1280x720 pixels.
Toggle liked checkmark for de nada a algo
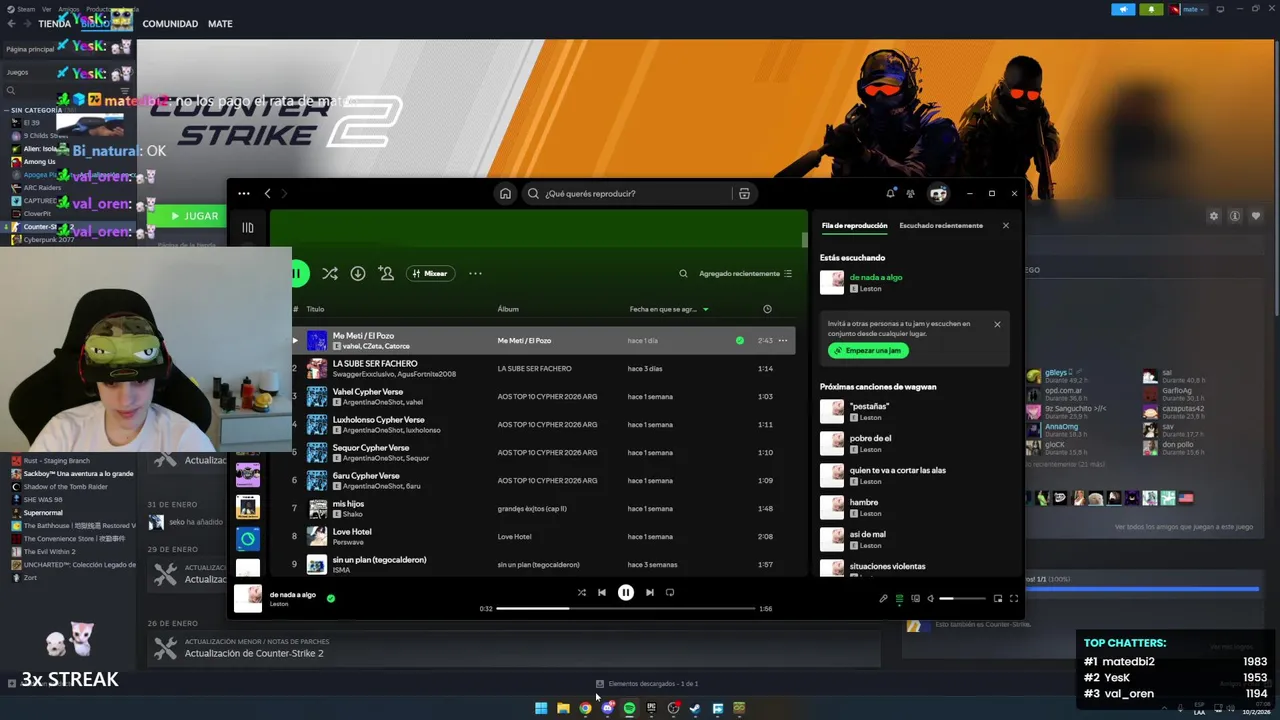click(331, 598)
